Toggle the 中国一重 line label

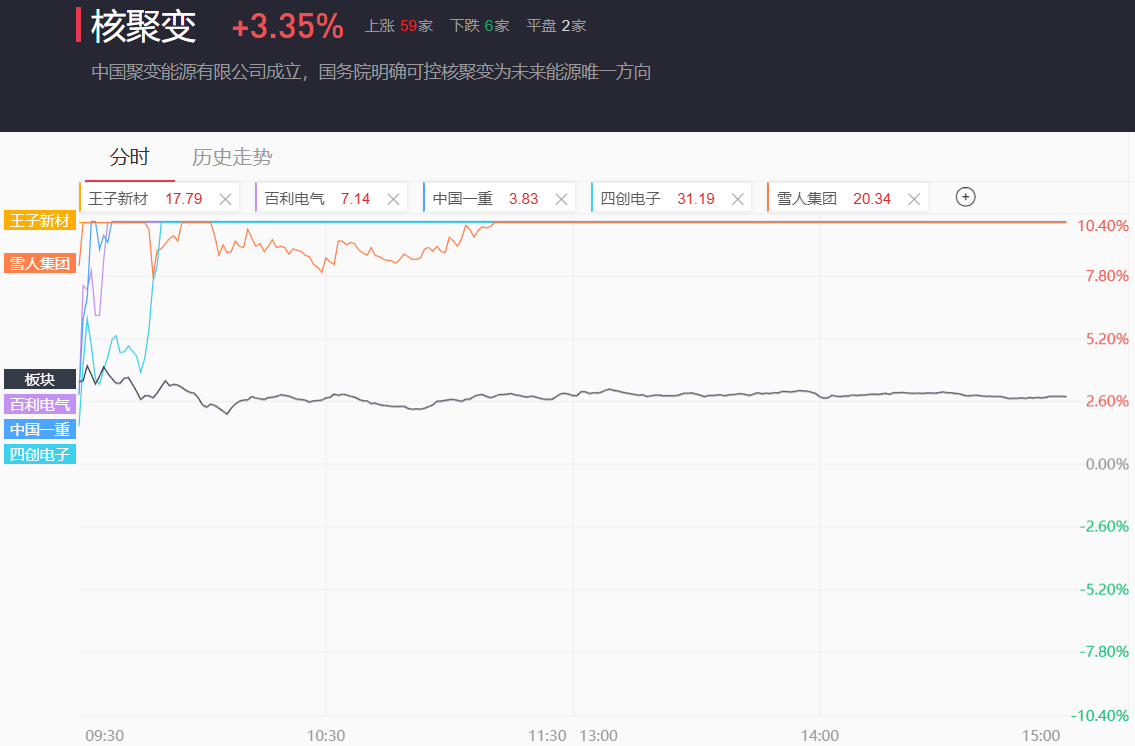(40, 430)
